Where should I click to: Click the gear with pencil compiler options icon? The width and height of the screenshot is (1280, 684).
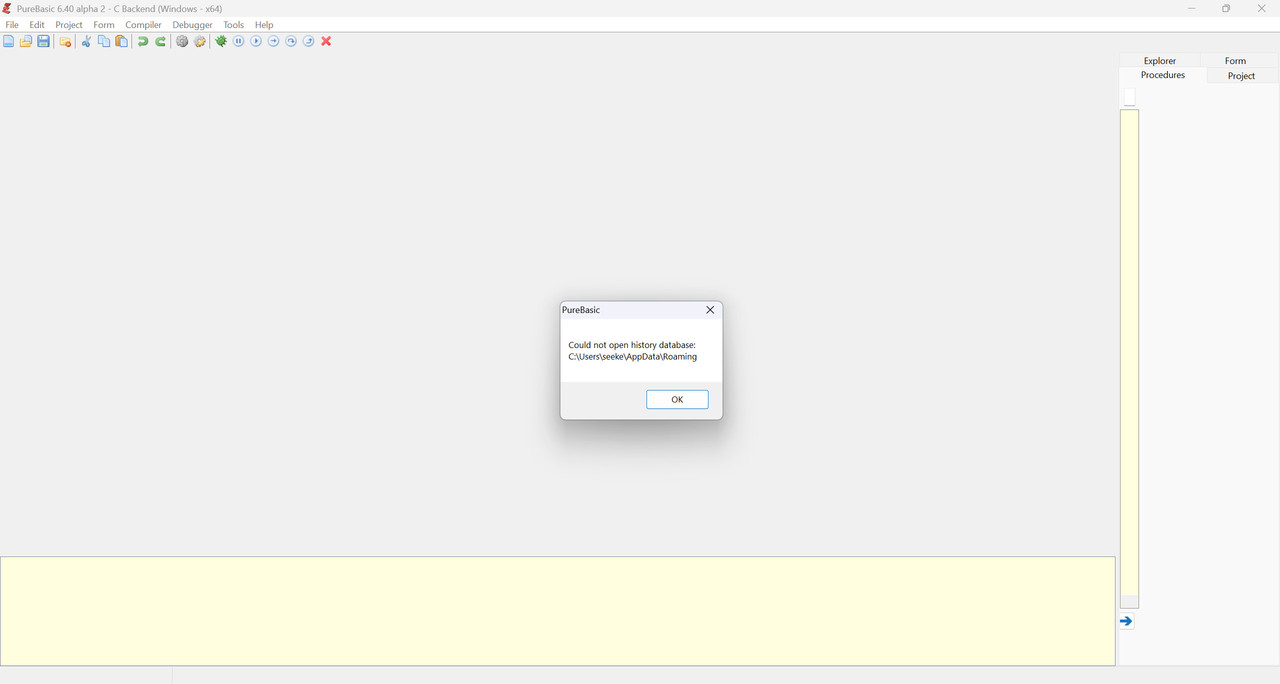[x=200, y=41]
